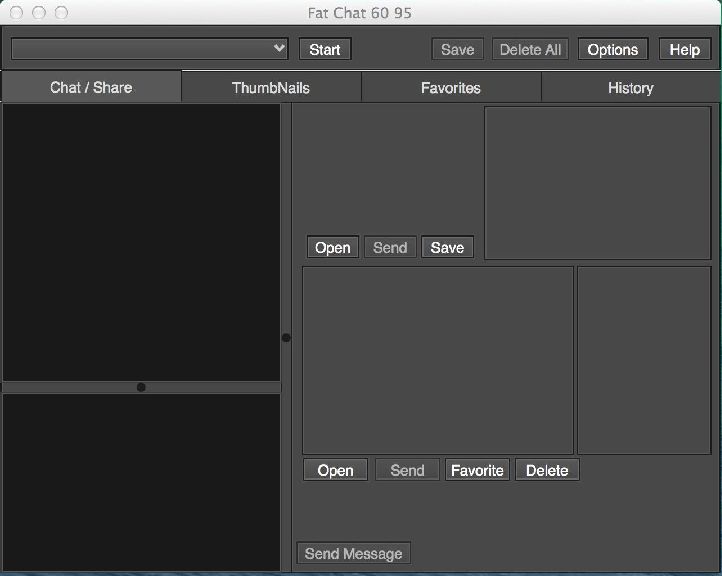This screenshot has height=576, width=722.
Task: Switch to the ThumbNails tab
Action: pyautogui.click(x=271, y=87)
